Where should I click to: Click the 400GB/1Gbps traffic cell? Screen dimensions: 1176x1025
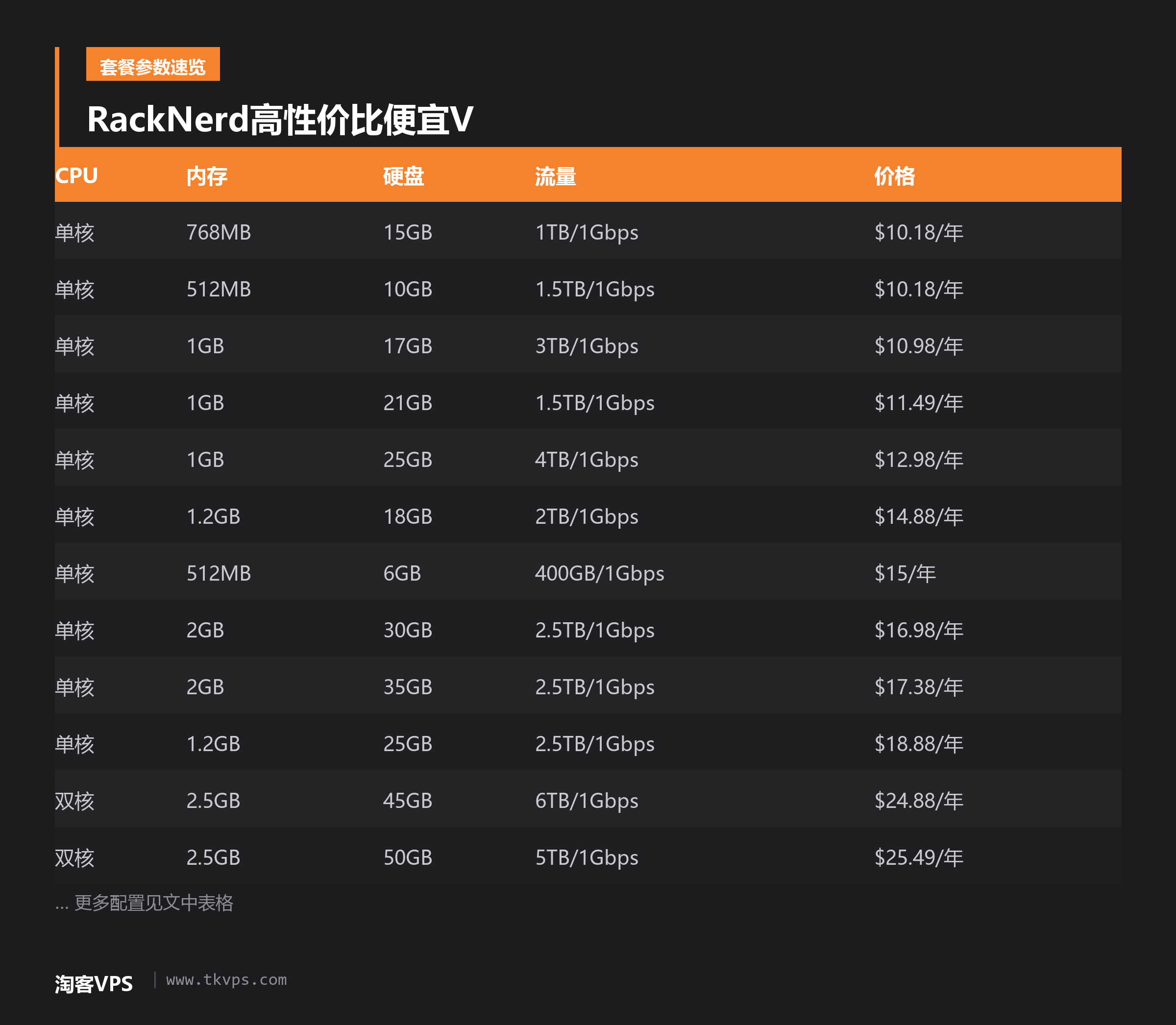pyautogui.click(x=599, y=573)
